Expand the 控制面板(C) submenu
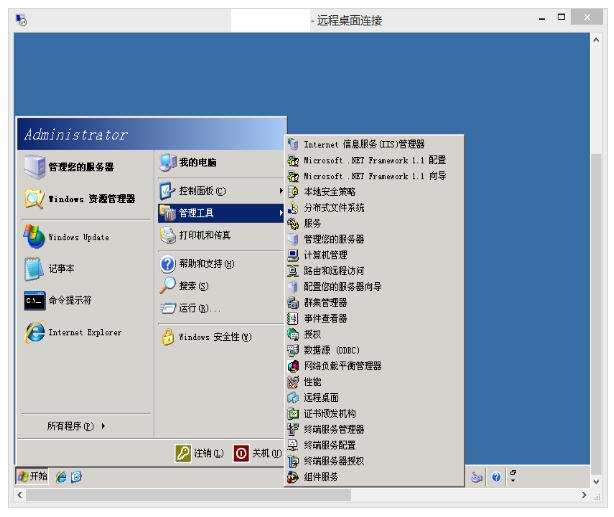Image resolution: width=614 pixels, height=517 pixels. click(221, 191)
